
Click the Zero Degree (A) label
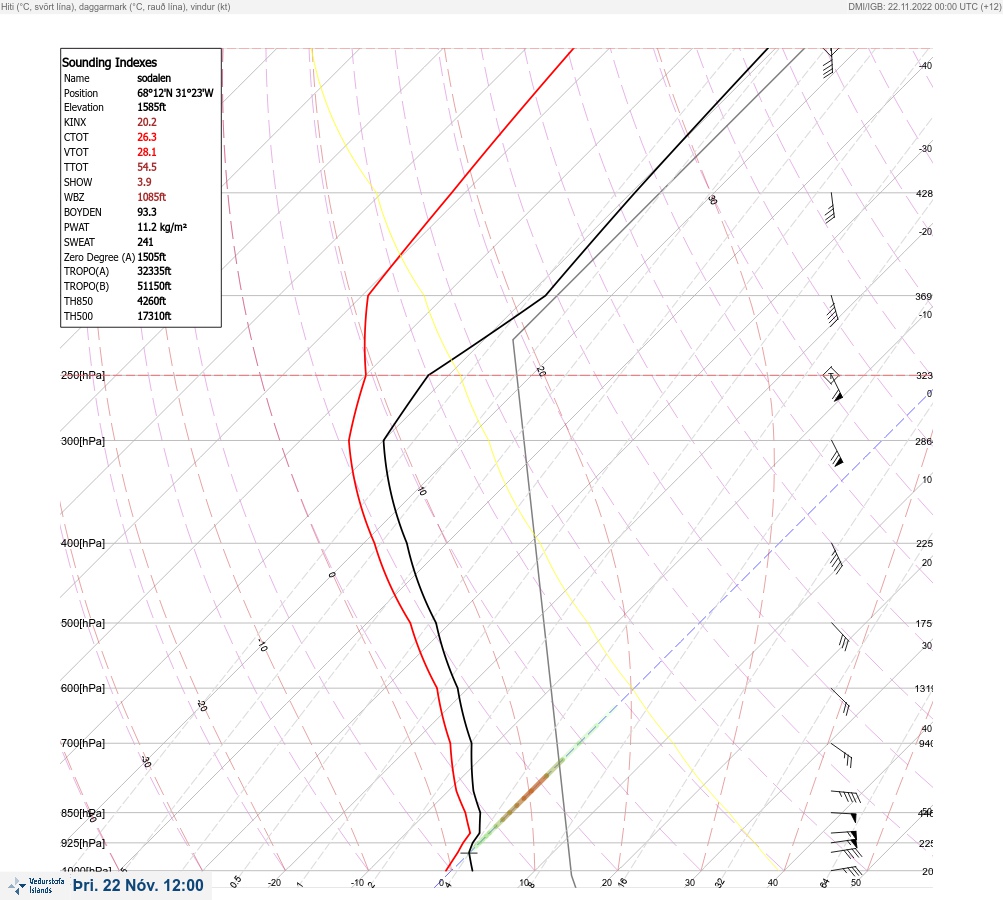click(99, 257)
